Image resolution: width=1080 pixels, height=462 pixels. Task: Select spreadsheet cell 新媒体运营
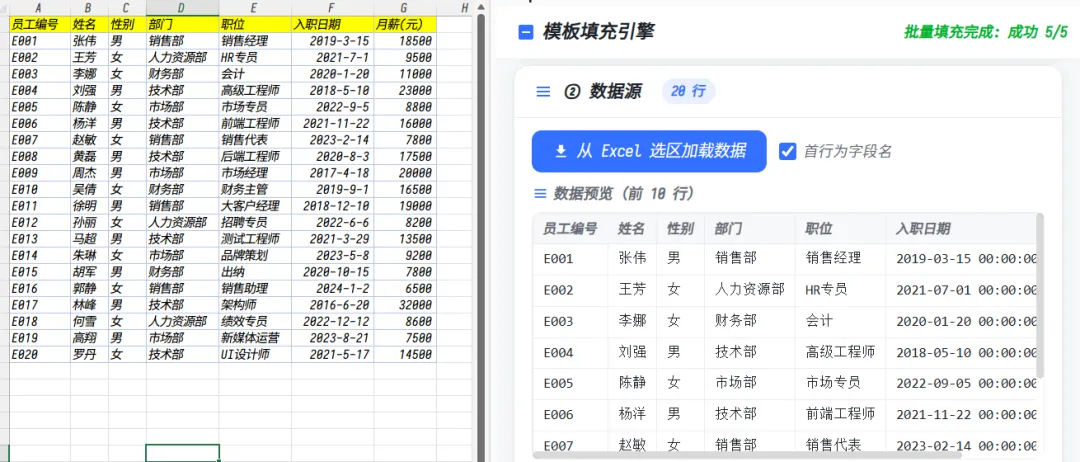pyautogui.click(x=255, y=338)
